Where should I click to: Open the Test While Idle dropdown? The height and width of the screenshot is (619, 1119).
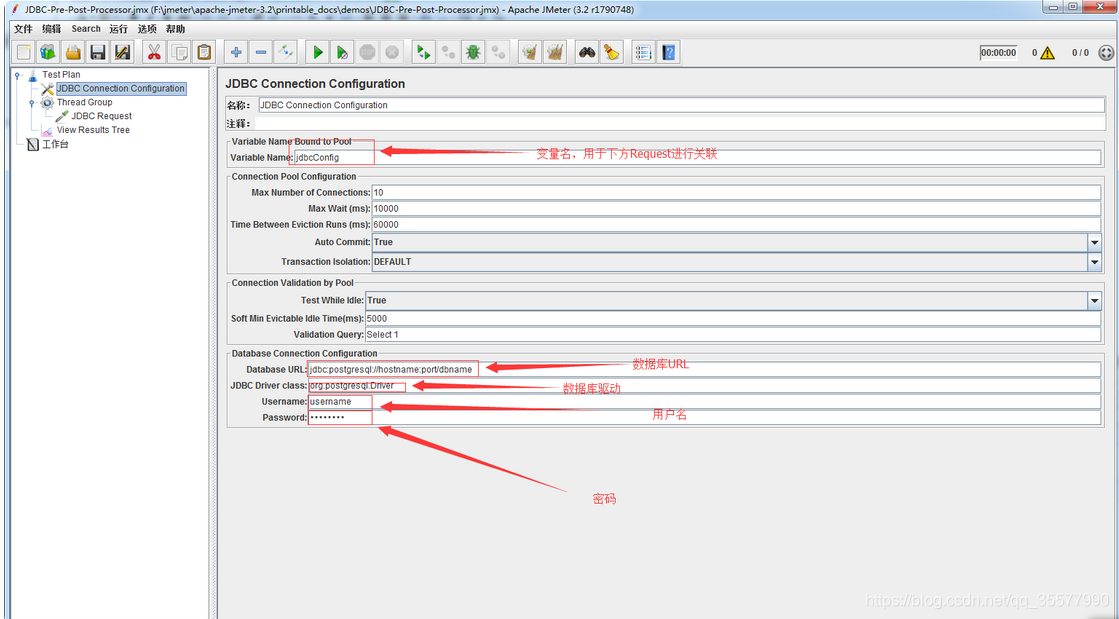tap(1095, 301)
